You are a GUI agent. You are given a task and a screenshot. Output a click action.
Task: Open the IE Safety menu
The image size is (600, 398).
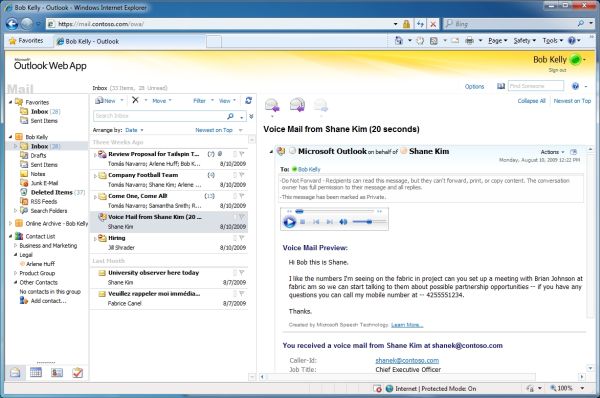click(525, 41)
